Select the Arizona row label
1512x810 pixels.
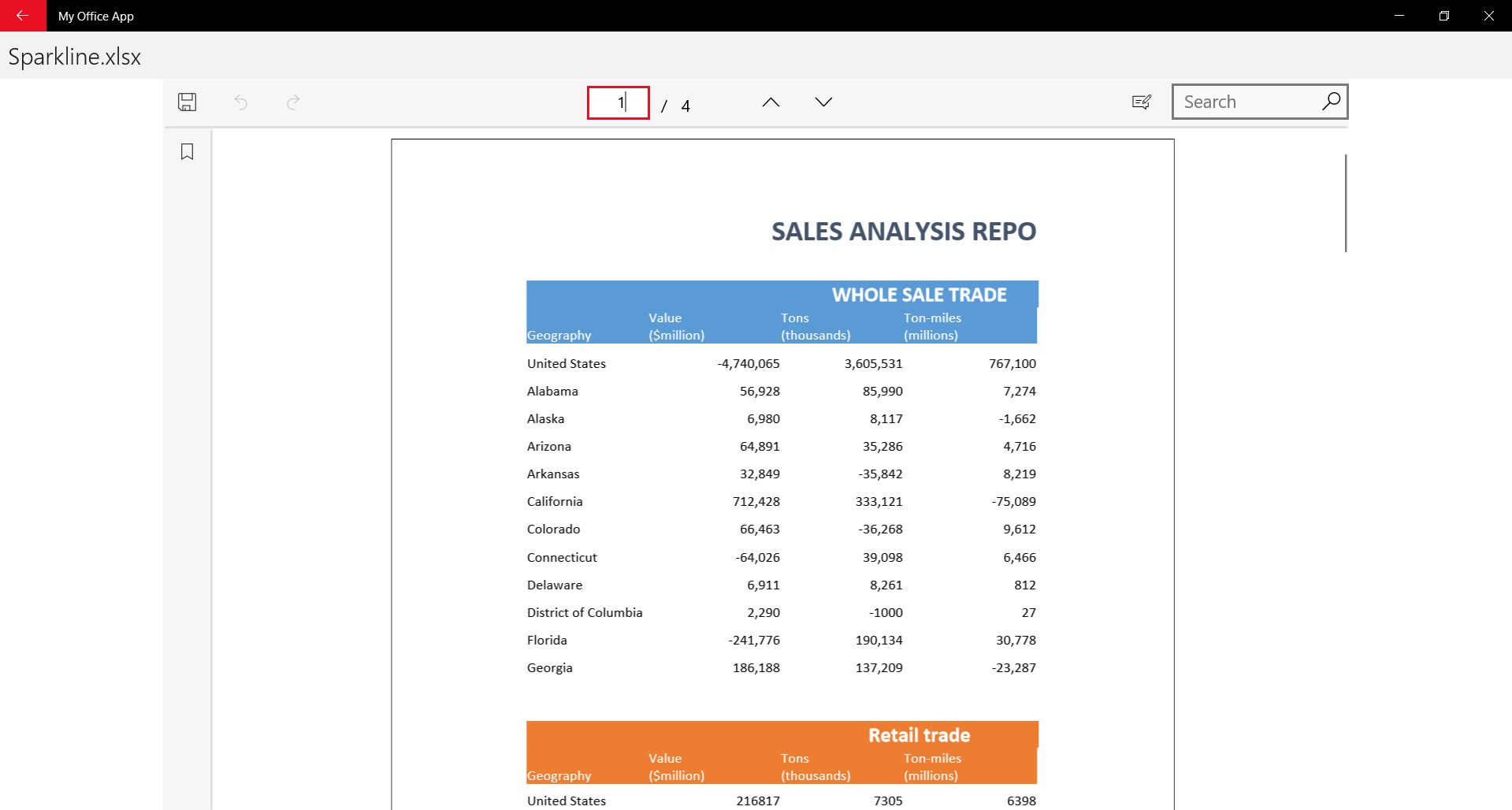(549, 446)
